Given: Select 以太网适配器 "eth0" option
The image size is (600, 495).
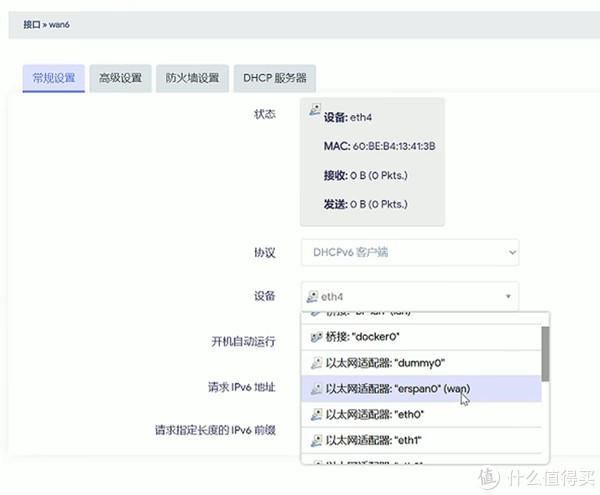Looking at the screenshot, I should 421,414.
